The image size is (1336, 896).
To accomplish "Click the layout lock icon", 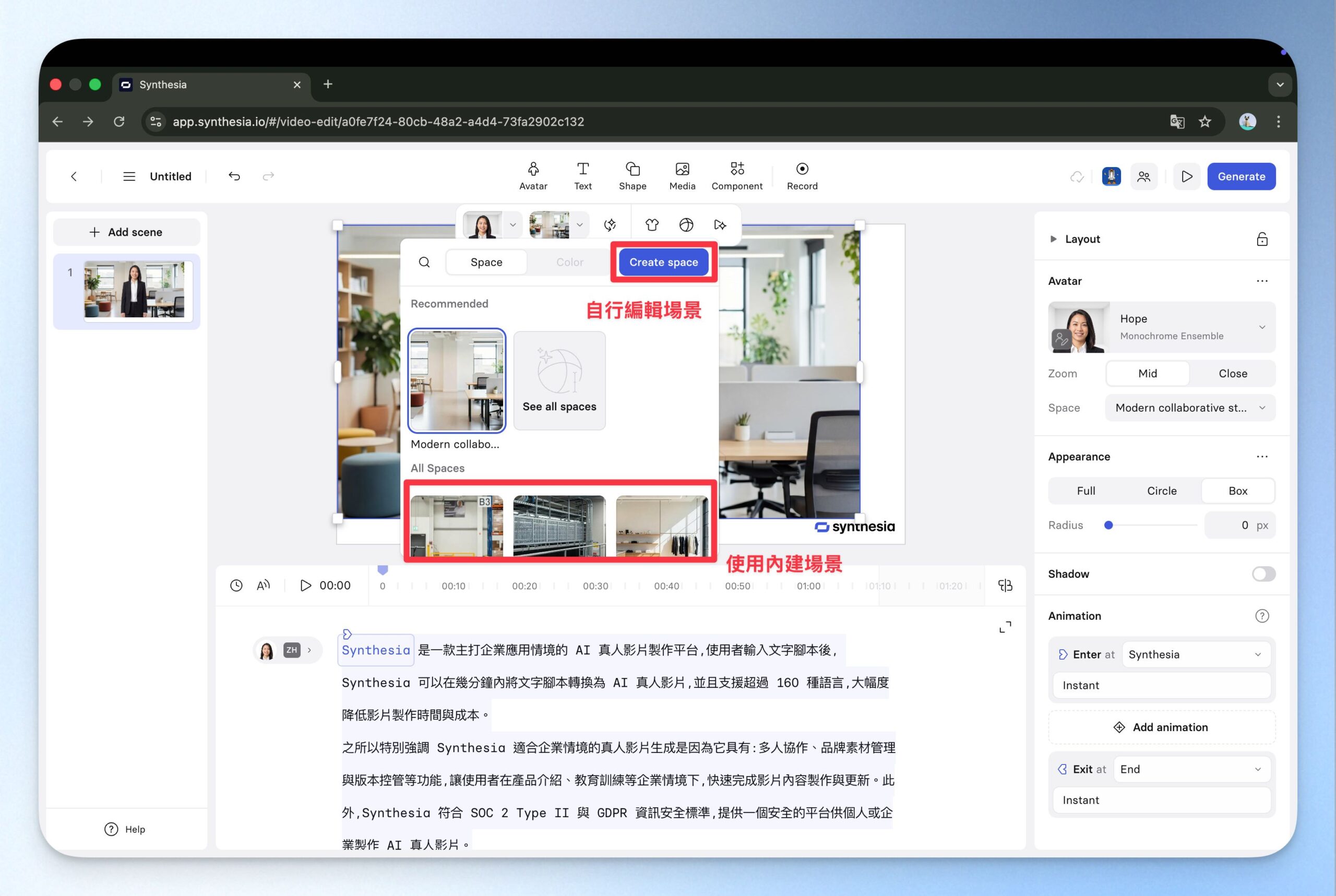I will point(1262,239).
